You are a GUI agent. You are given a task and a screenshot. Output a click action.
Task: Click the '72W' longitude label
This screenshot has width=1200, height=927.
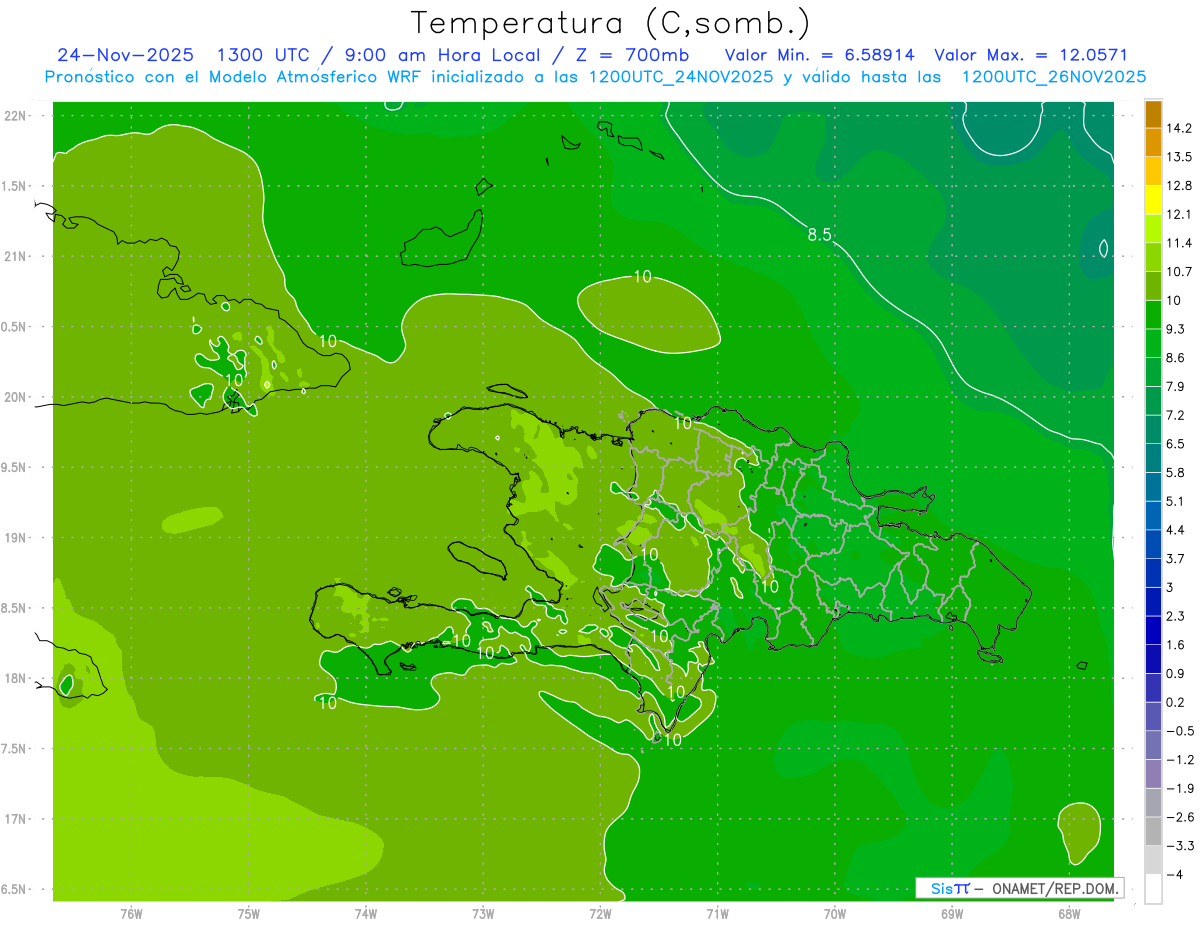tap(600, 913)
